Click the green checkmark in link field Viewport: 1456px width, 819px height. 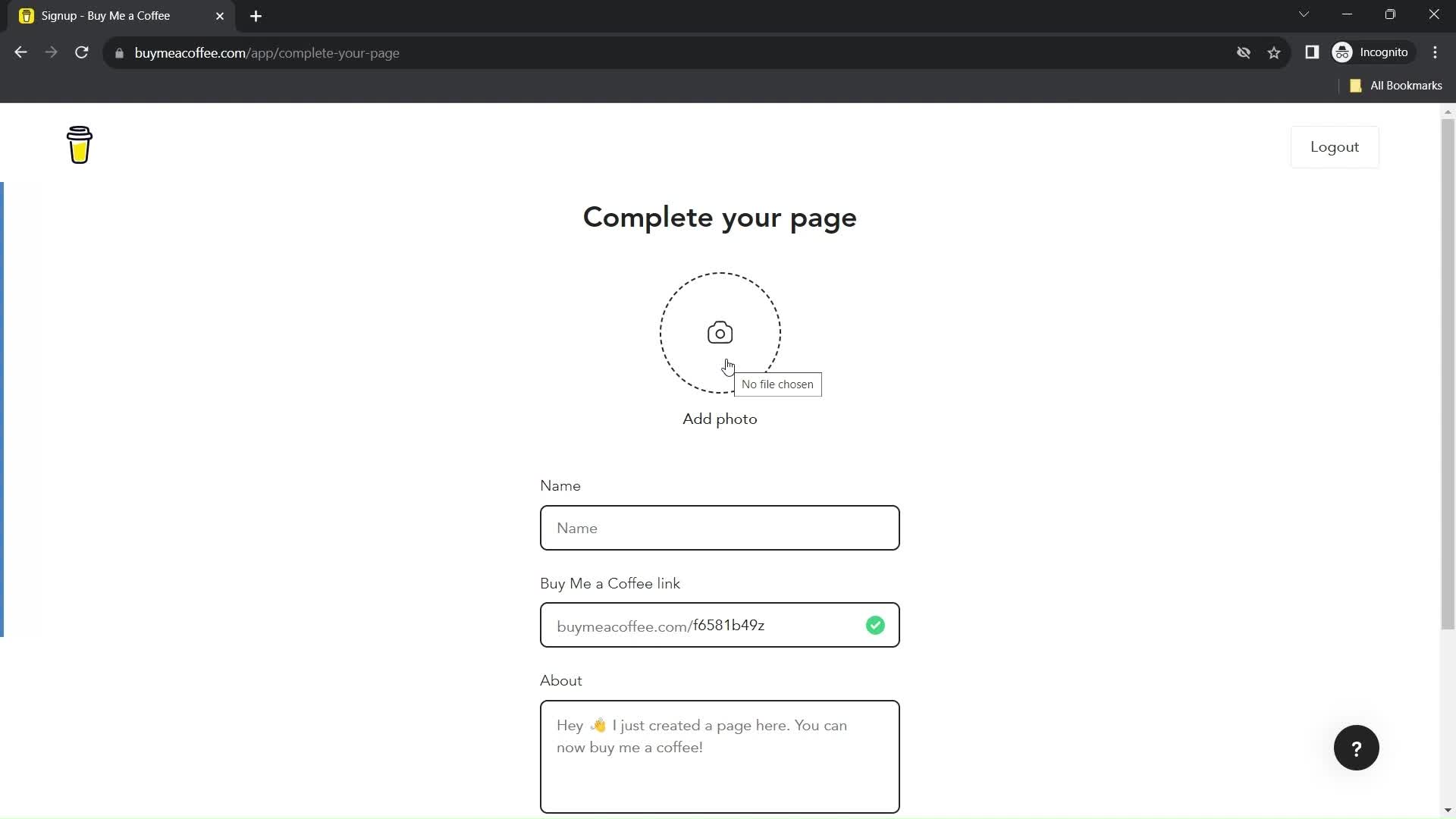875,626
